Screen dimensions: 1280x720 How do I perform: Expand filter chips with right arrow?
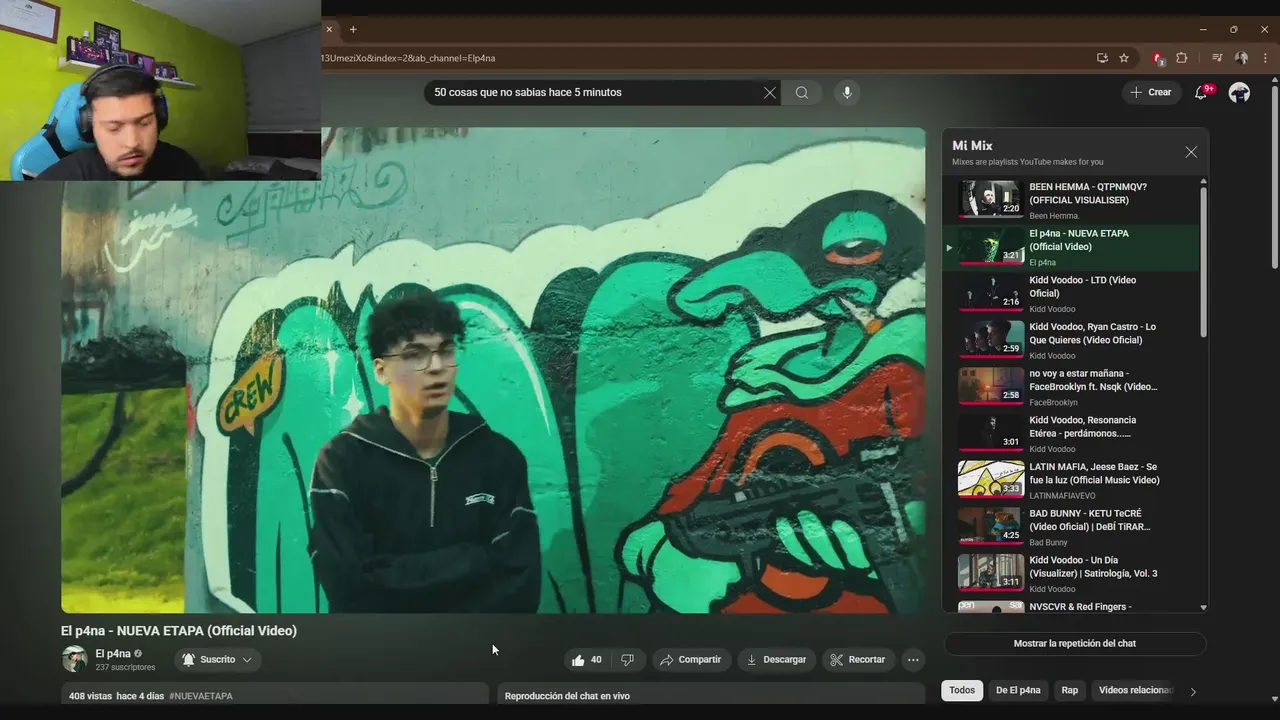[1192, 691]
